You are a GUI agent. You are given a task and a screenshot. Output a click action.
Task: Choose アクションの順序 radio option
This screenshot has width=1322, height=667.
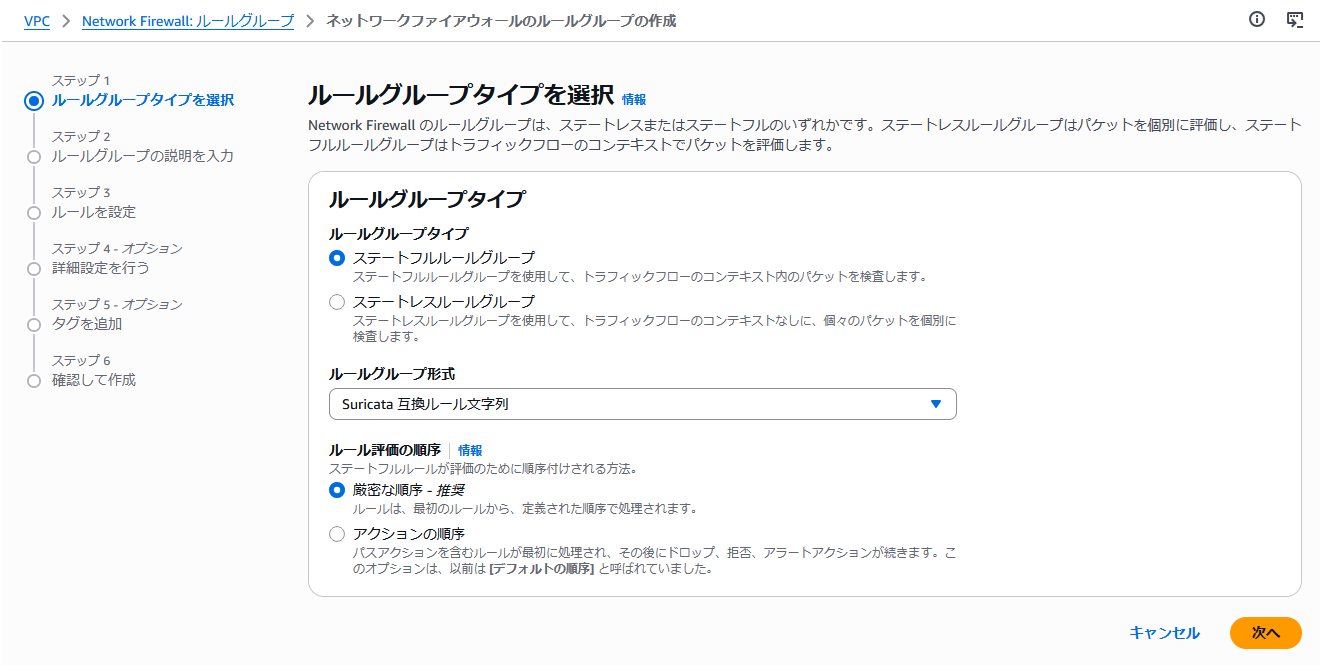[337, 534]
